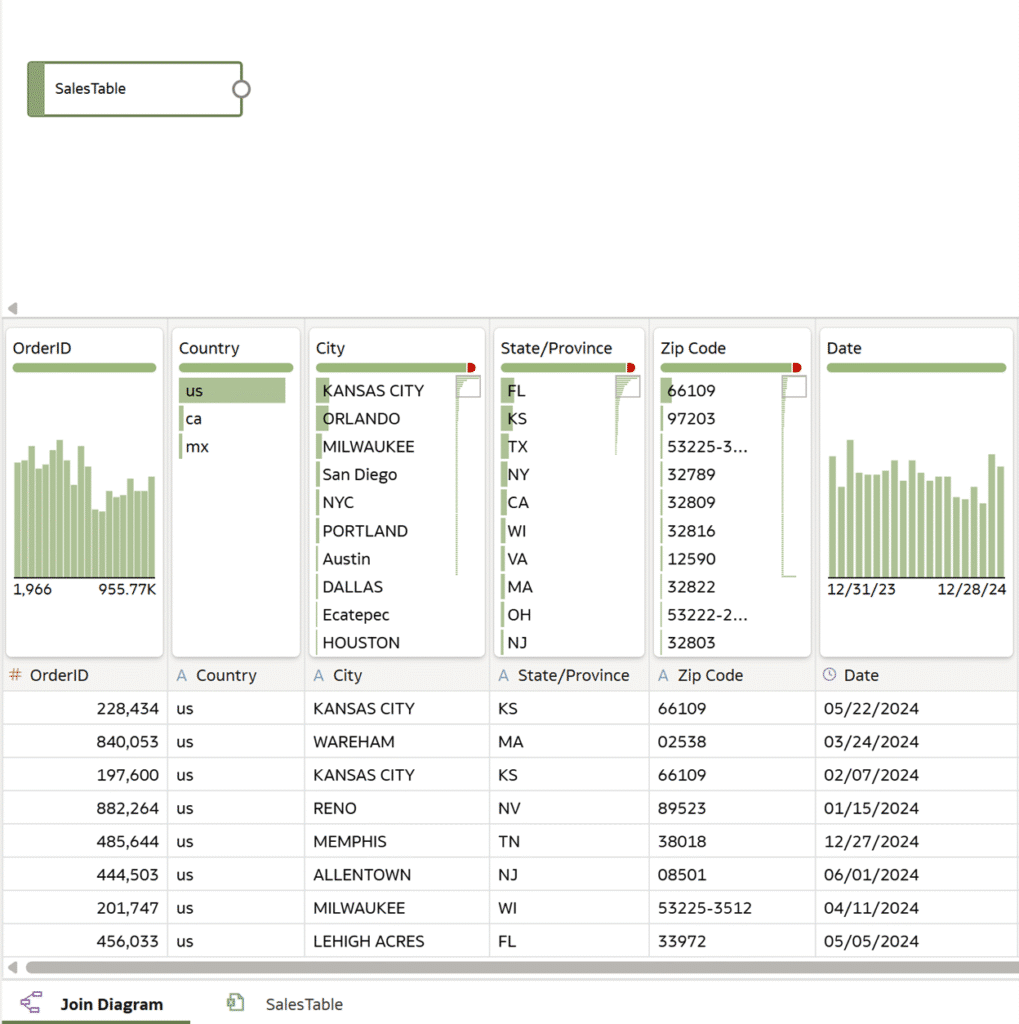
Task: Click the OrderID quality tile title
Action: (42, 348)
